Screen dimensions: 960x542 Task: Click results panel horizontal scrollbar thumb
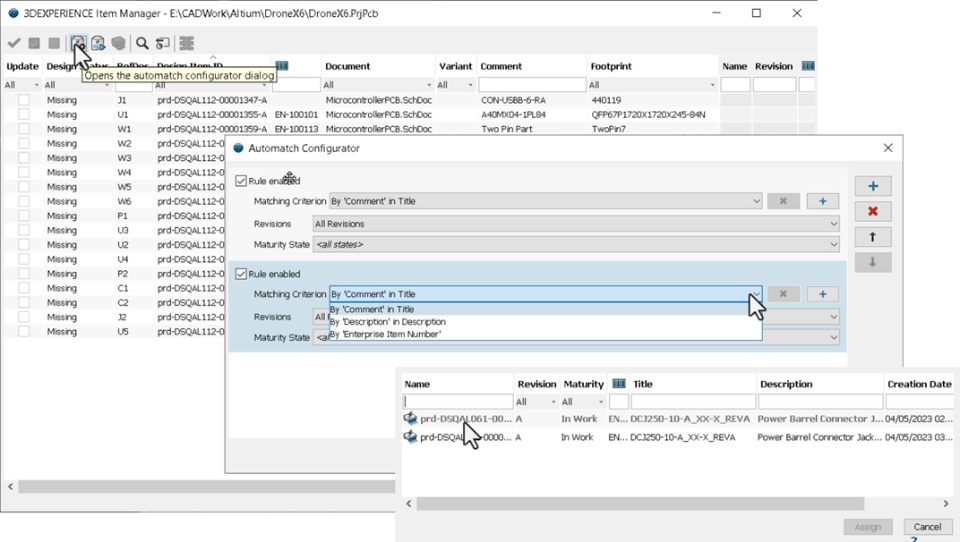coord(640,503)
